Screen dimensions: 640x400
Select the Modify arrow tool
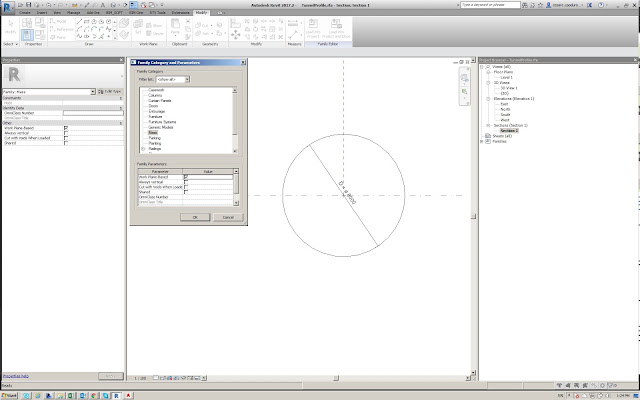(x=11, y=27)
